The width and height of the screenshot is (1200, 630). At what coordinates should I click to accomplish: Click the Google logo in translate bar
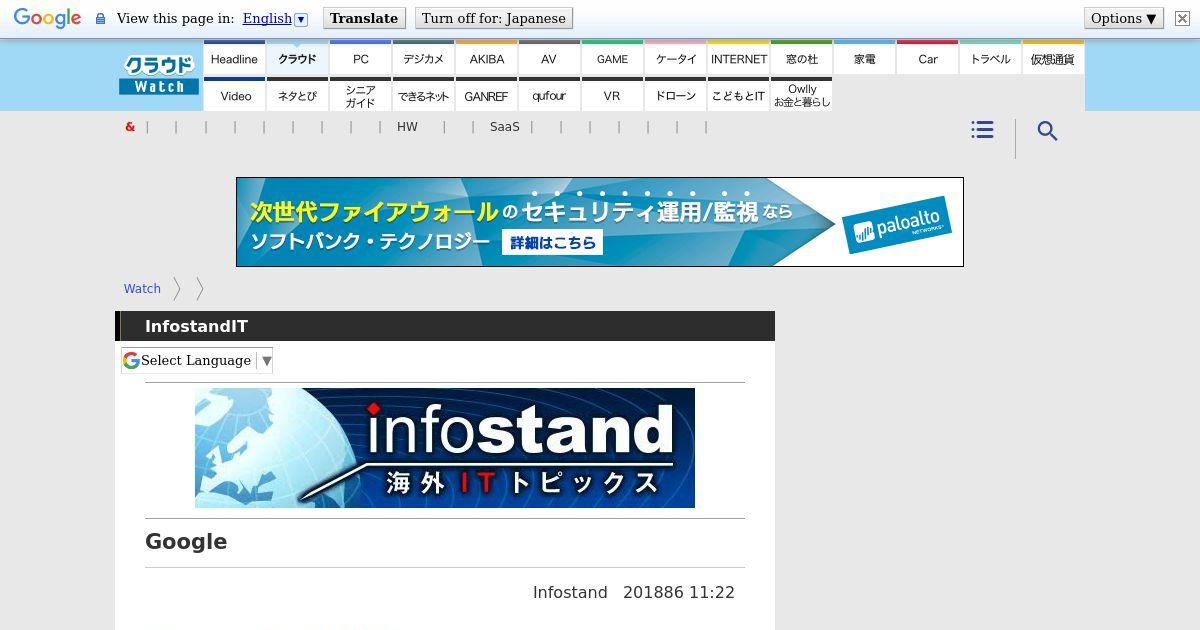point(47,19)
